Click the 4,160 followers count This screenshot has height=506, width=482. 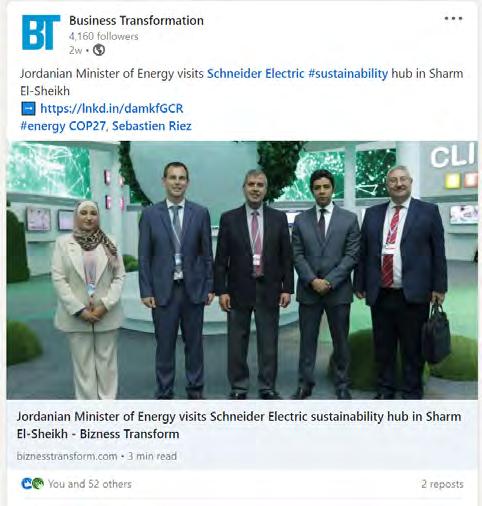click(x=104, y=36)
